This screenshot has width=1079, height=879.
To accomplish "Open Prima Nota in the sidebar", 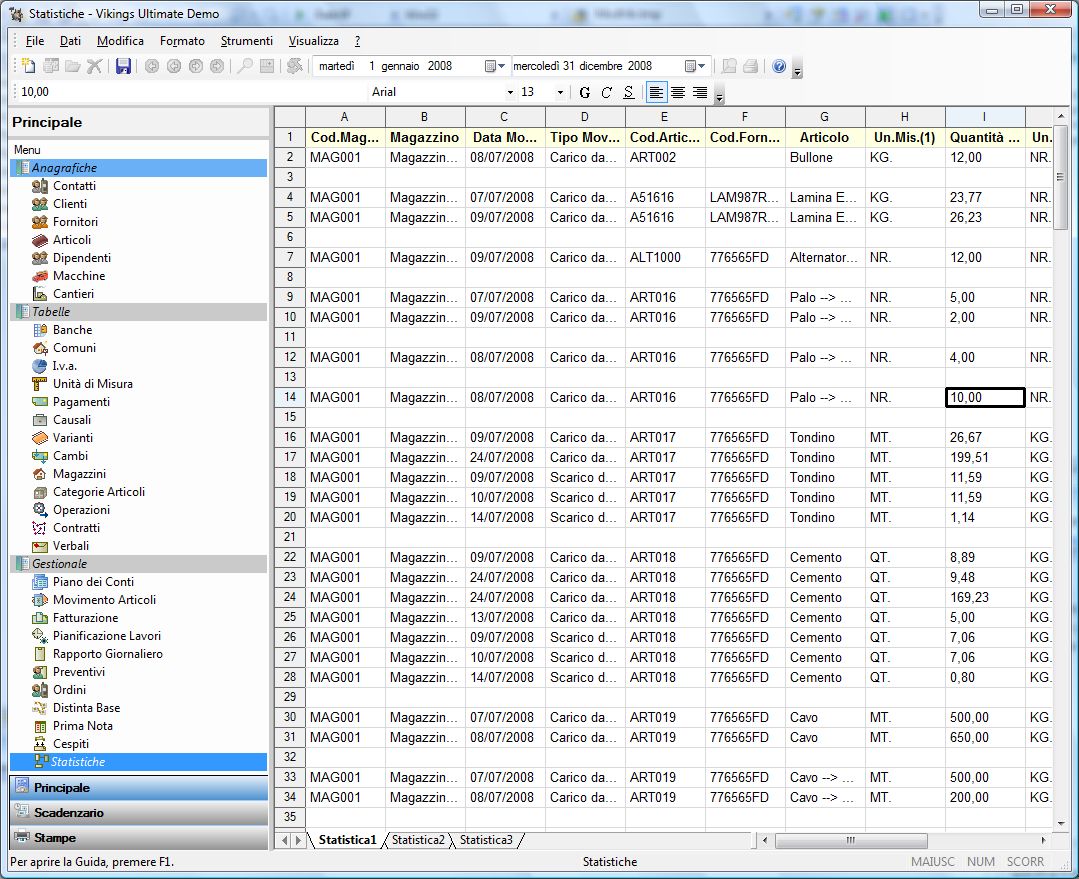I will pyautogui.click(x=83, y=726).
